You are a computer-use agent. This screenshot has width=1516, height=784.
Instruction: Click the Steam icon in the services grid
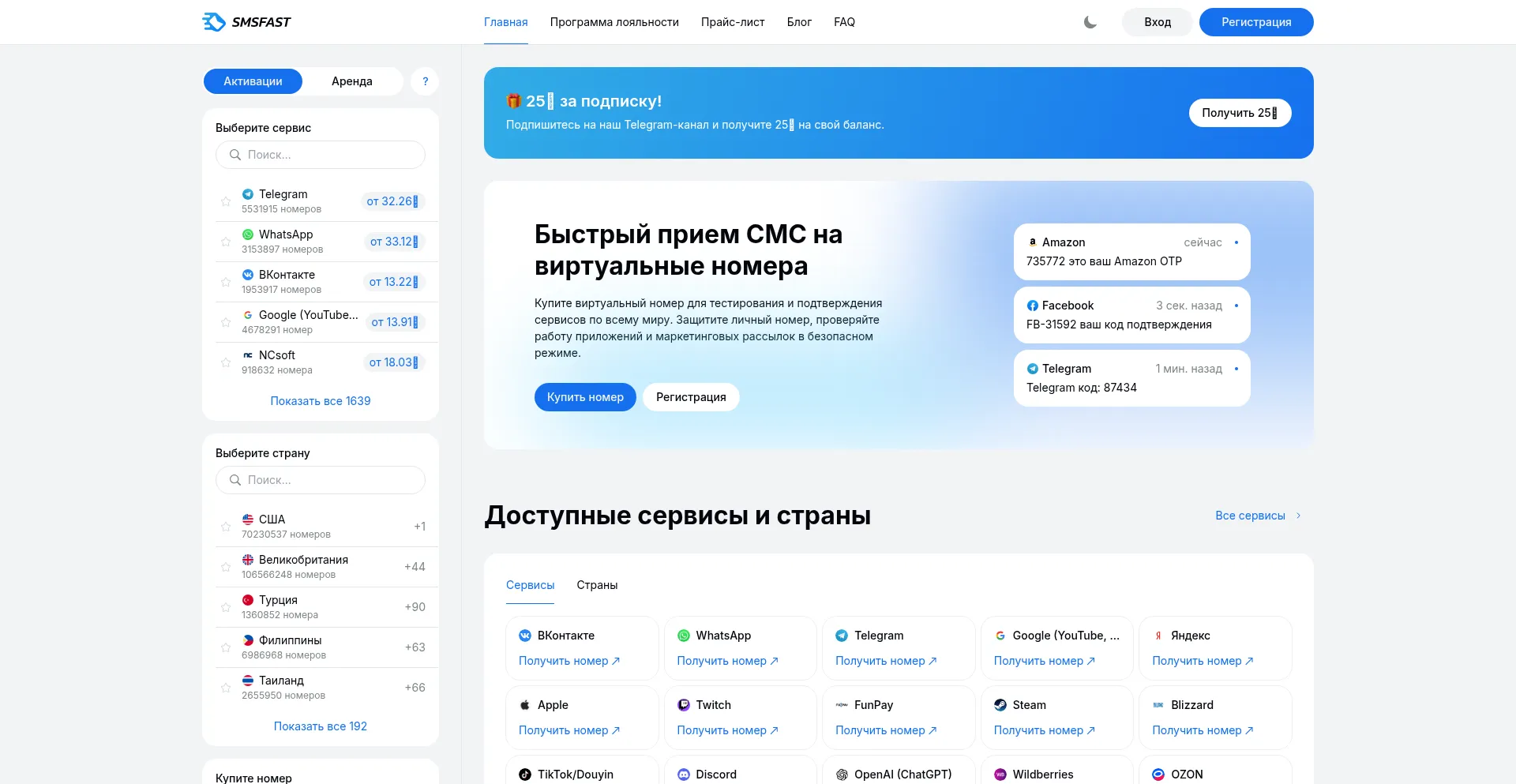1000,705
